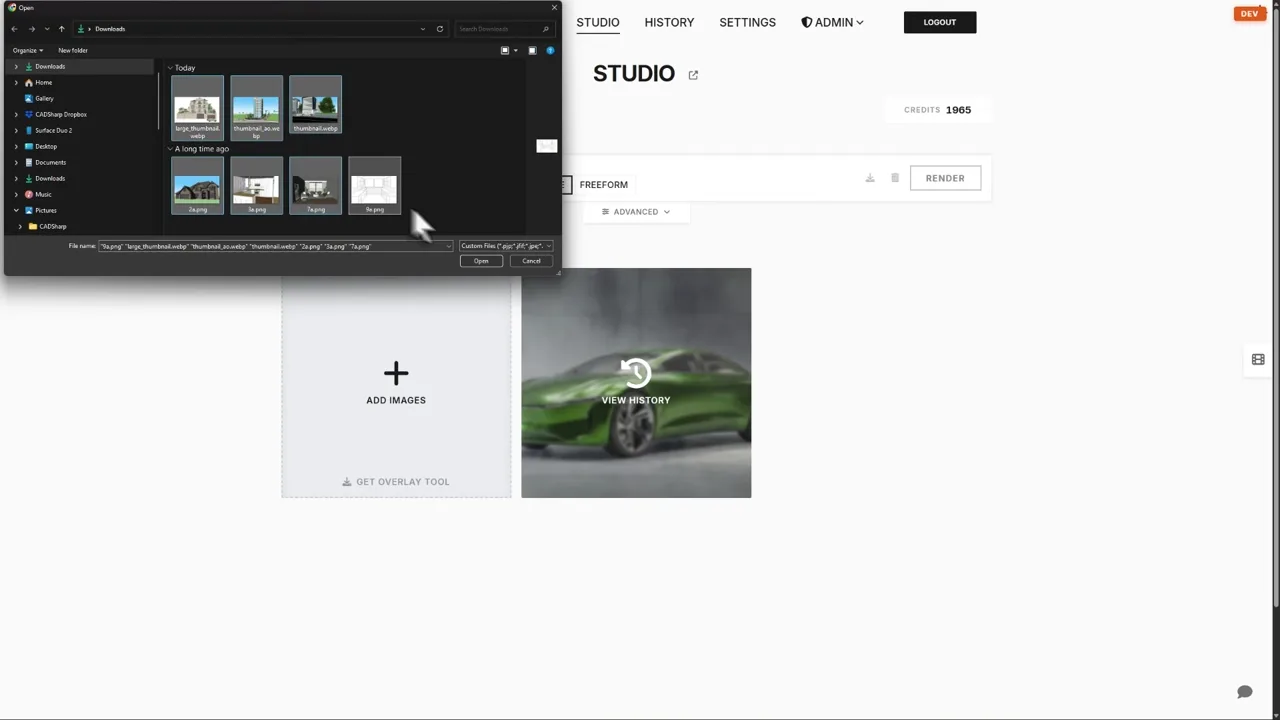The image size is (1280, 720).
Task: Expand the Home tree node
Action: [x=16, y=82]
